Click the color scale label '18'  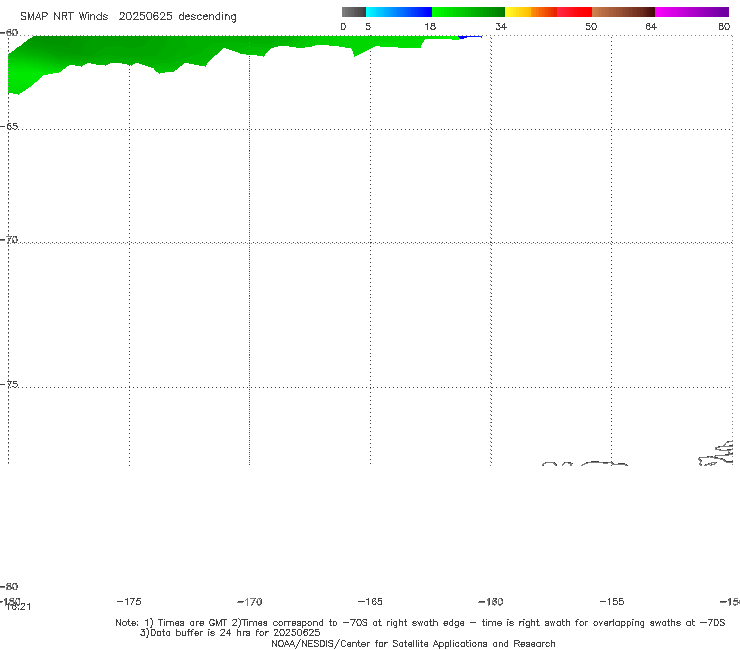click(430, 26)
